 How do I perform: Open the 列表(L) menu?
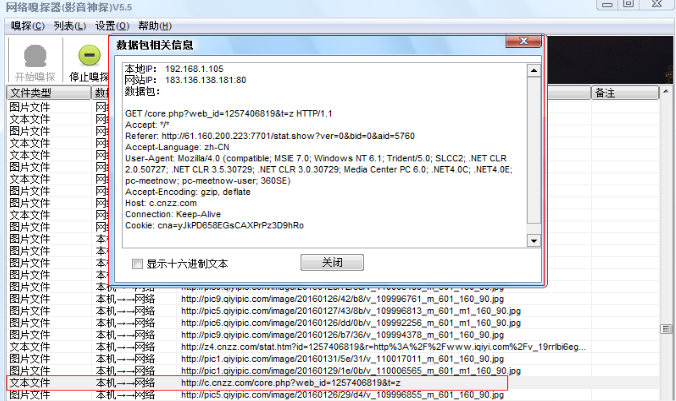tap(70, 26)
